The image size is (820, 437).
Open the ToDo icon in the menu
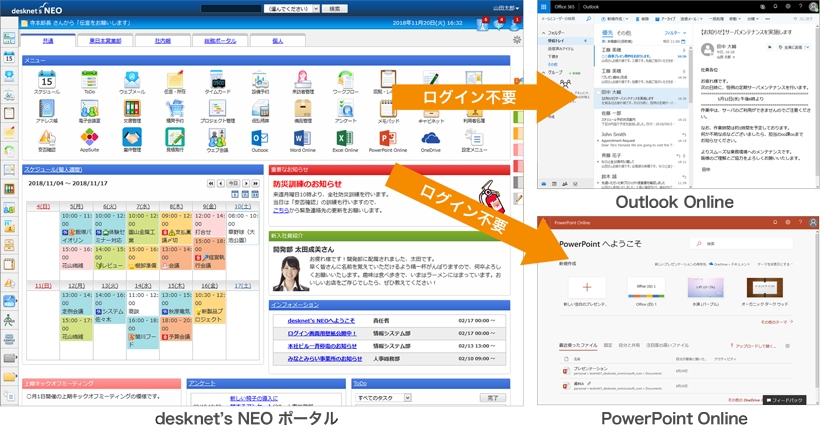point(89,80)
